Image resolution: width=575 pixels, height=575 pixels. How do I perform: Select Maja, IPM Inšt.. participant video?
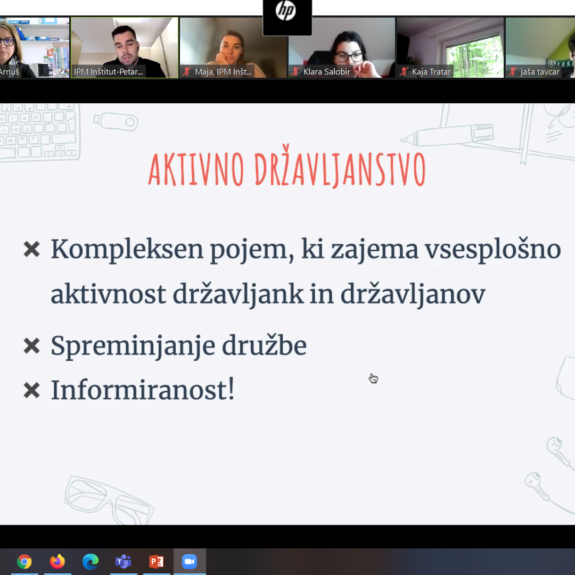(x=233, y=48)
